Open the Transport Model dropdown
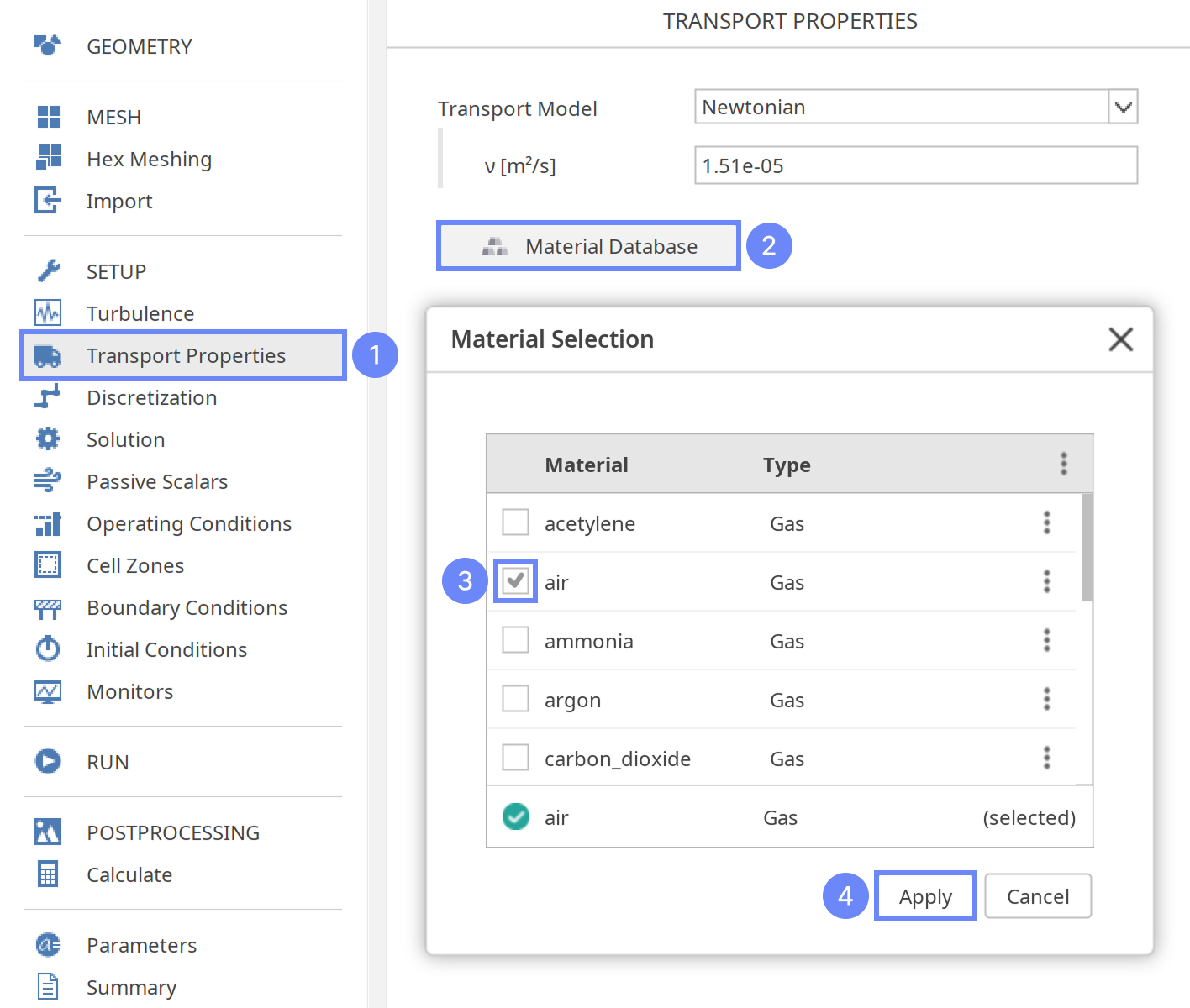The image size is (1190, 1008). pos(1124,107)
